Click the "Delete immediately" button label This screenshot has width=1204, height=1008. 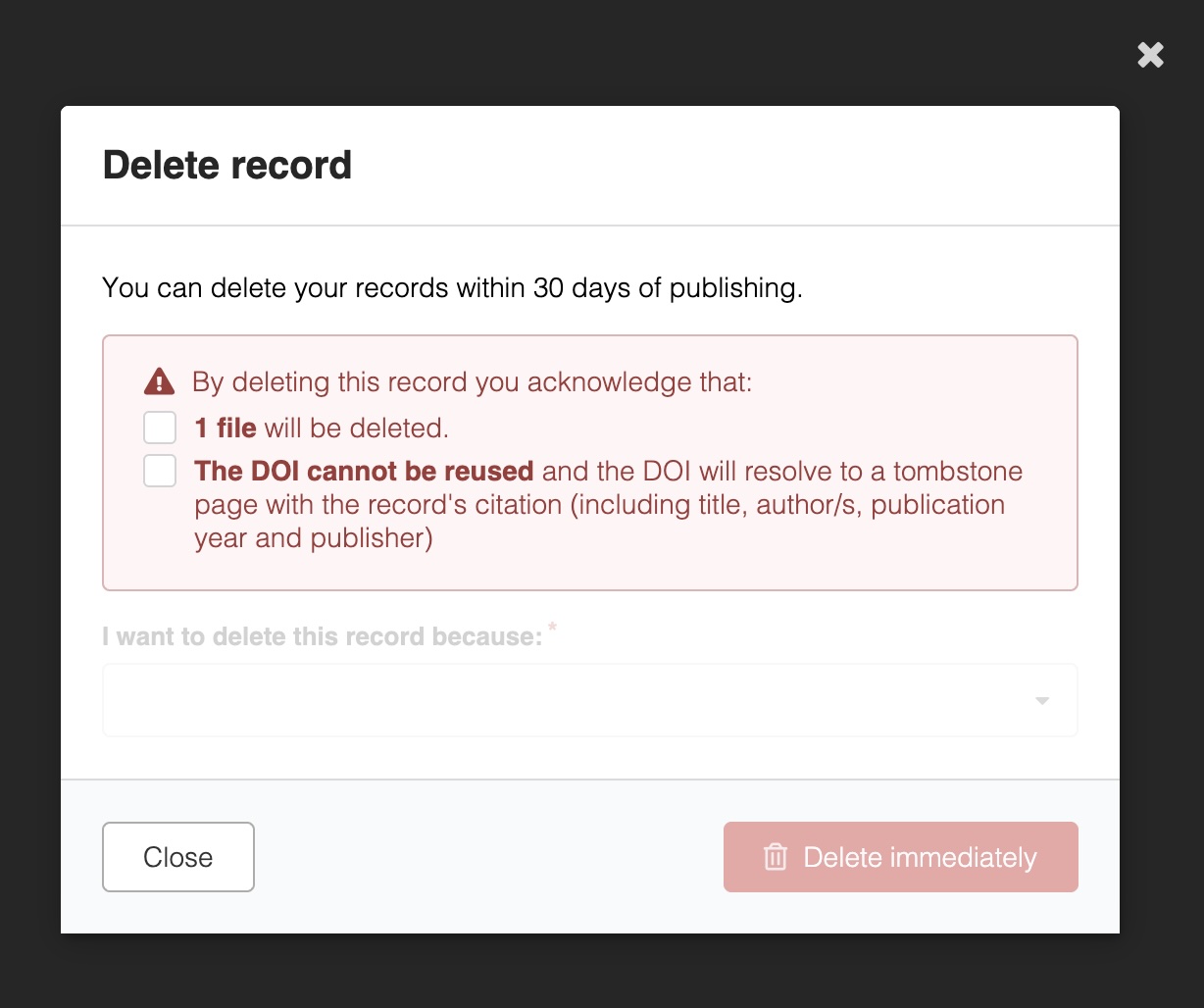point(920,857)
